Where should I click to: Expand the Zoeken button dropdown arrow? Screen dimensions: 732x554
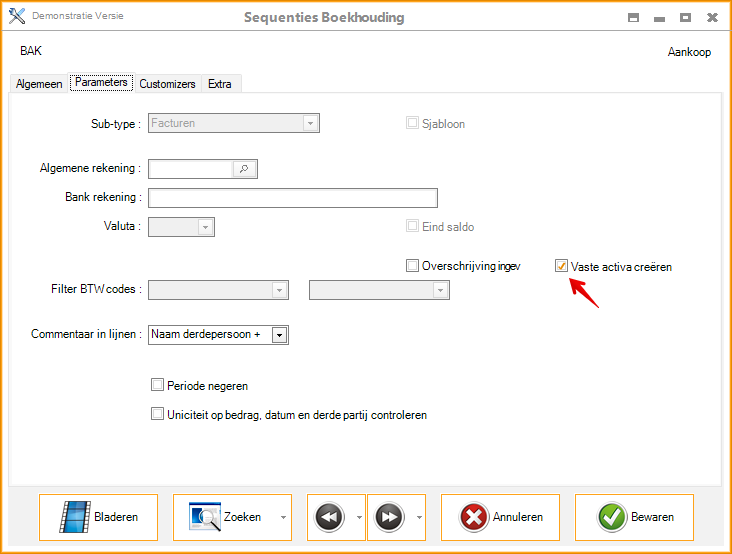point(282,518)
